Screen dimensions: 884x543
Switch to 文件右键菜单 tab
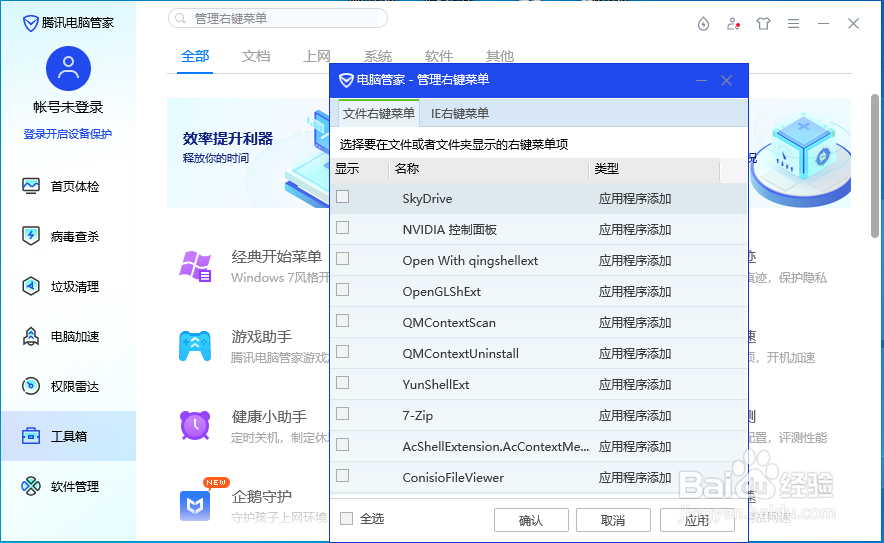click(378, 113)
